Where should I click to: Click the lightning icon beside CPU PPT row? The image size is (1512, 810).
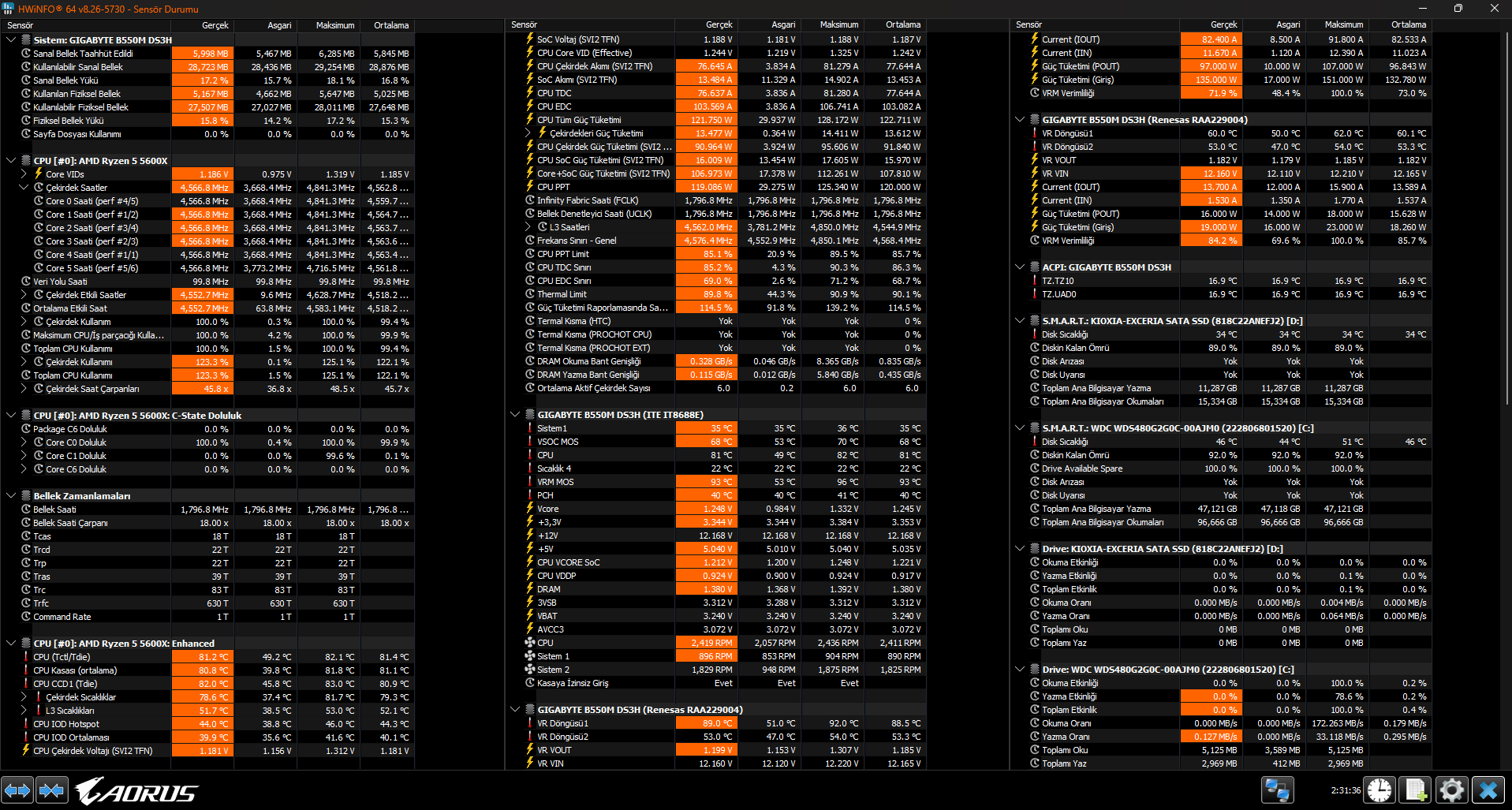(x=530, y=187)
